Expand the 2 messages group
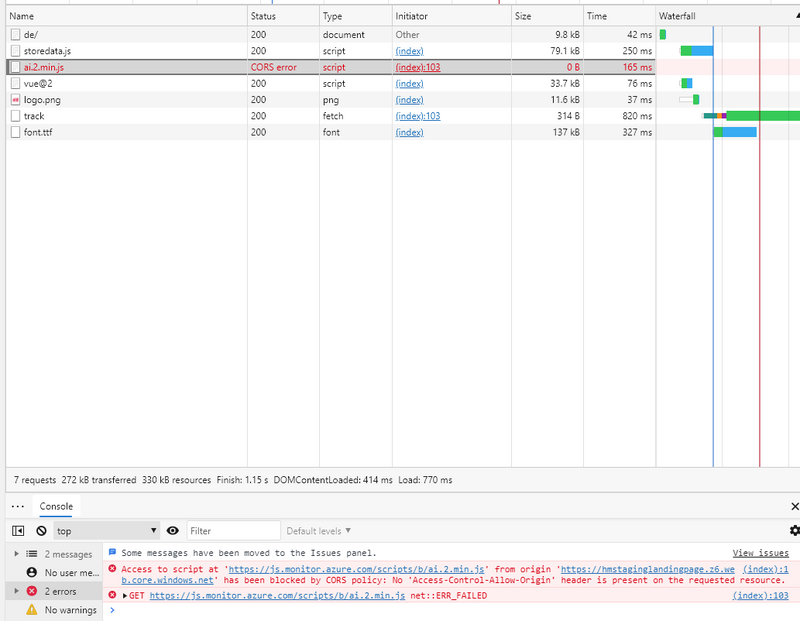Viewport: 800px width, 621px height. [16, 554]
